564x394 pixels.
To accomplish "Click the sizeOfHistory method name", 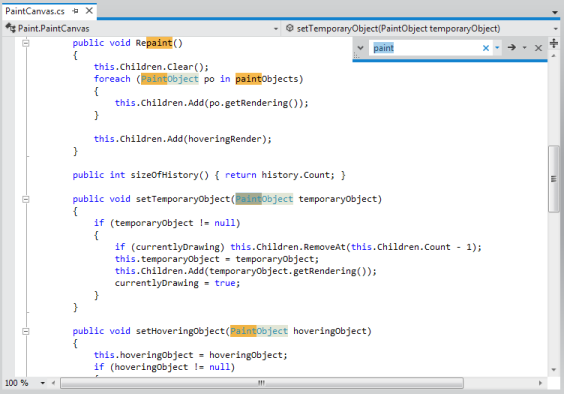I will tap(164, 175).
